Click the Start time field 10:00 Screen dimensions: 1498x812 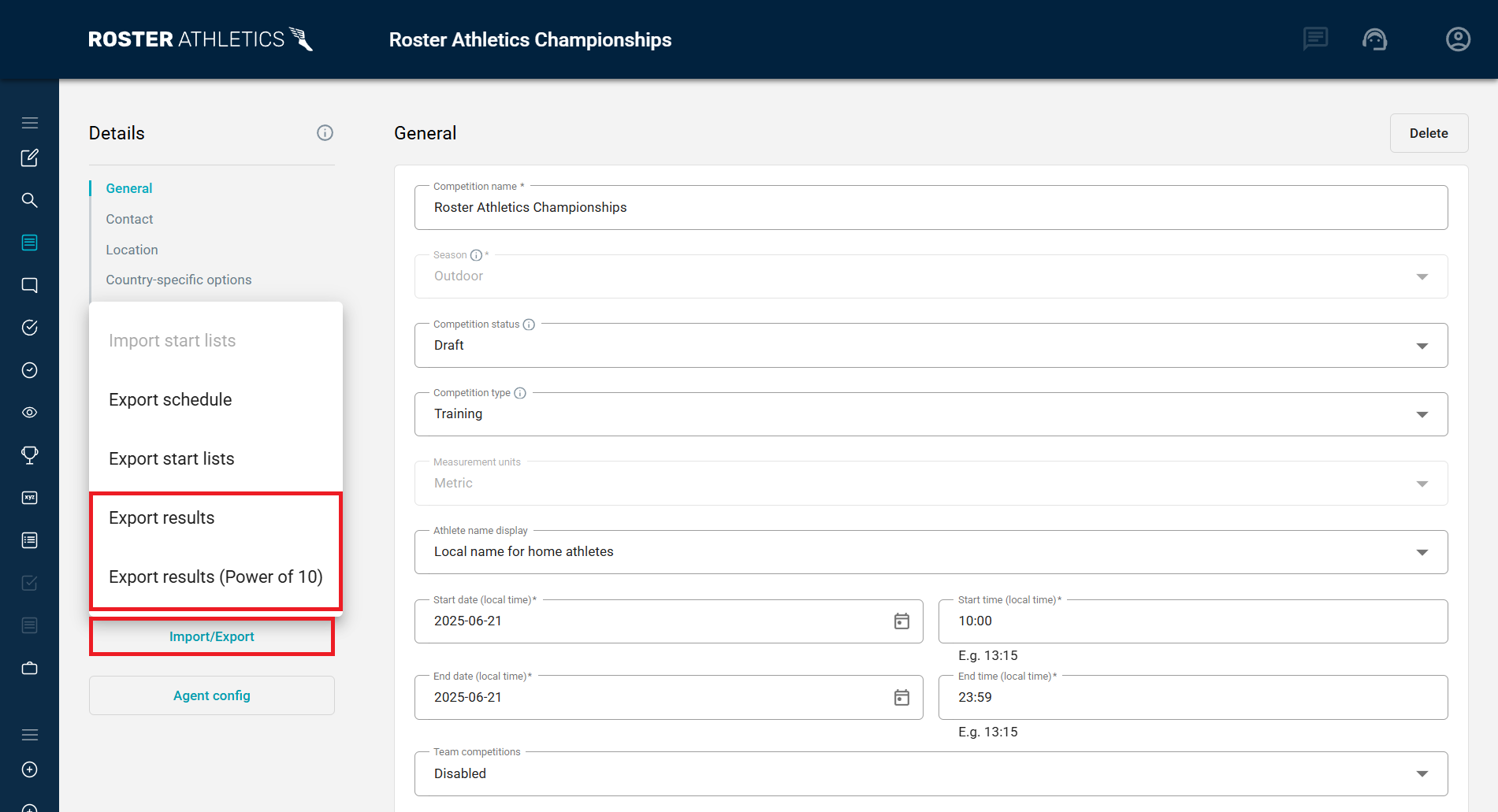pyautogui.click(x=1193, y=621)
